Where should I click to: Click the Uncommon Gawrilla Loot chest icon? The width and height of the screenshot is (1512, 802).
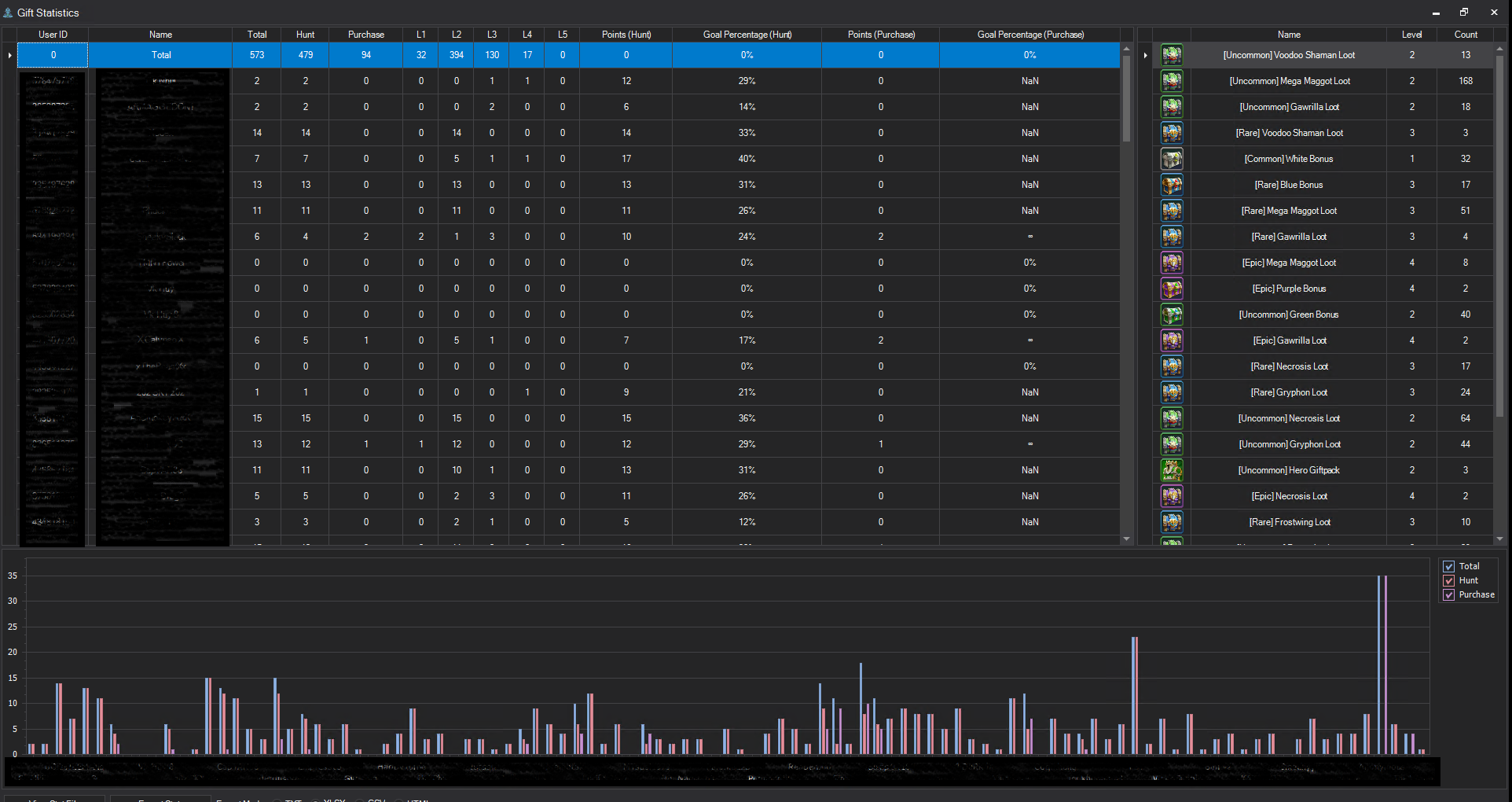(x=1172, y=107)
